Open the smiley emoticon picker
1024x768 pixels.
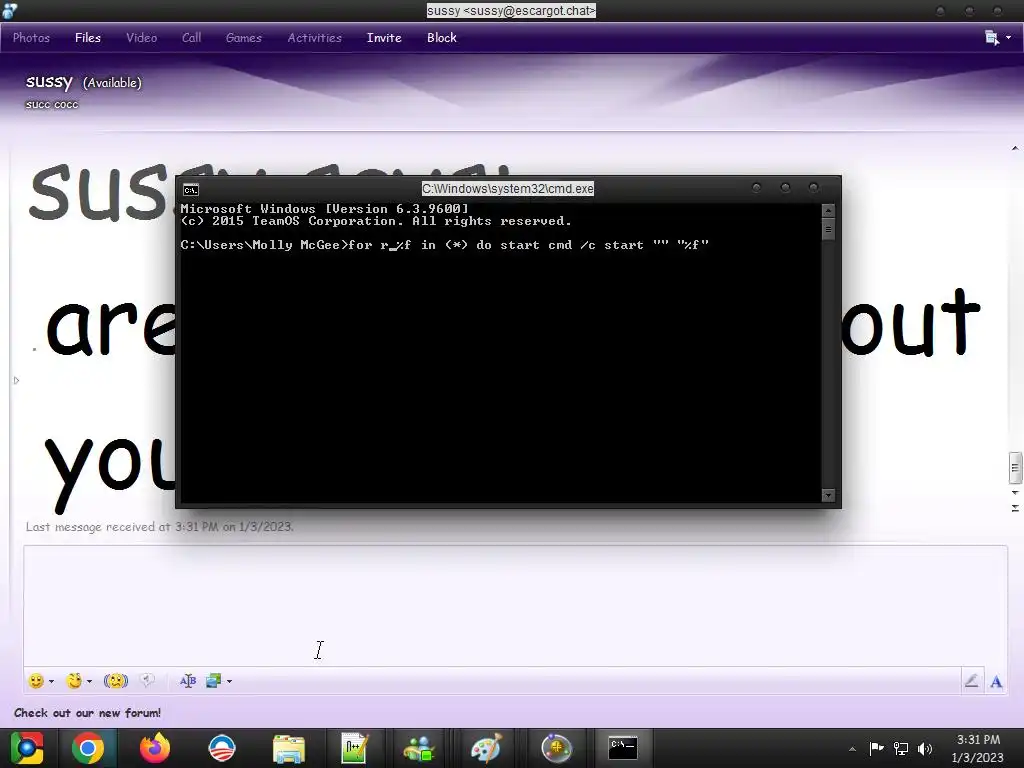tap(36, 681)
